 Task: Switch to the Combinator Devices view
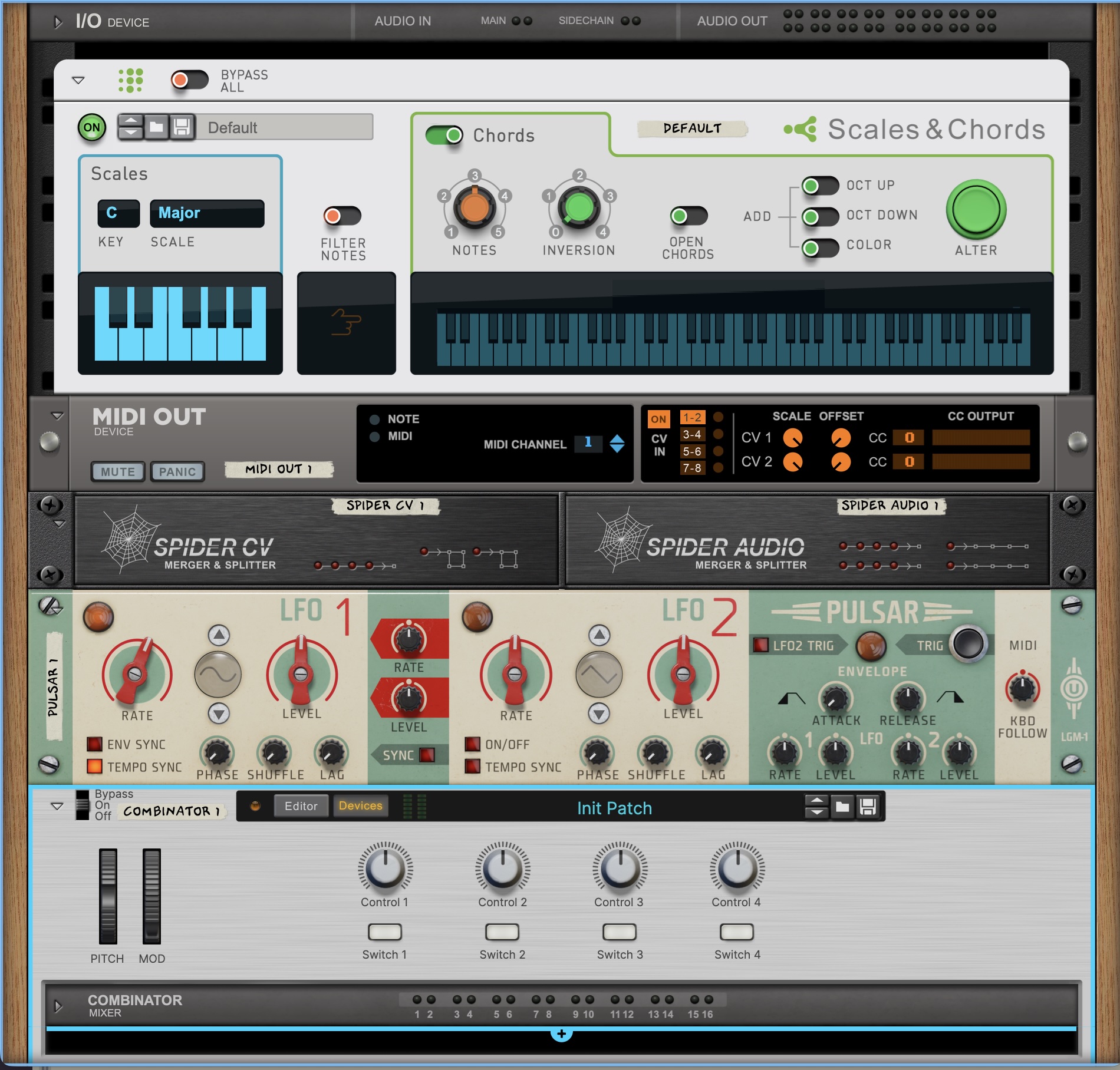(360, 806)
